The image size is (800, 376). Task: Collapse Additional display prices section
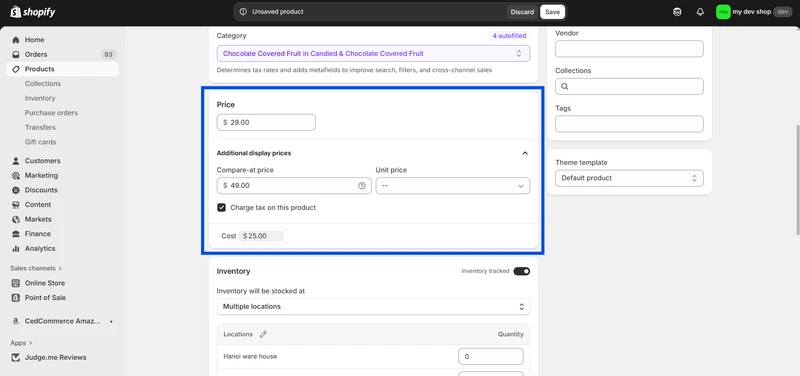[x=524, y=153]
